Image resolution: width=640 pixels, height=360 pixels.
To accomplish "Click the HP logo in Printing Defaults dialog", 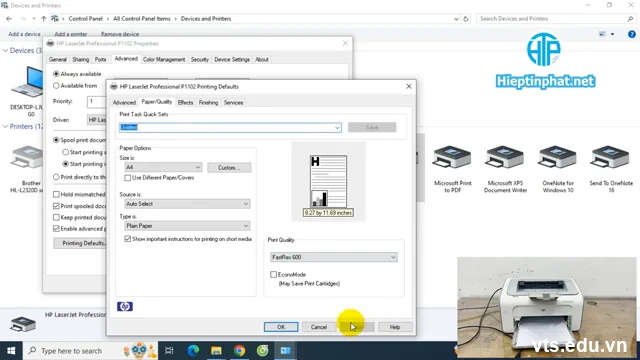I will (x=125, y=307).
